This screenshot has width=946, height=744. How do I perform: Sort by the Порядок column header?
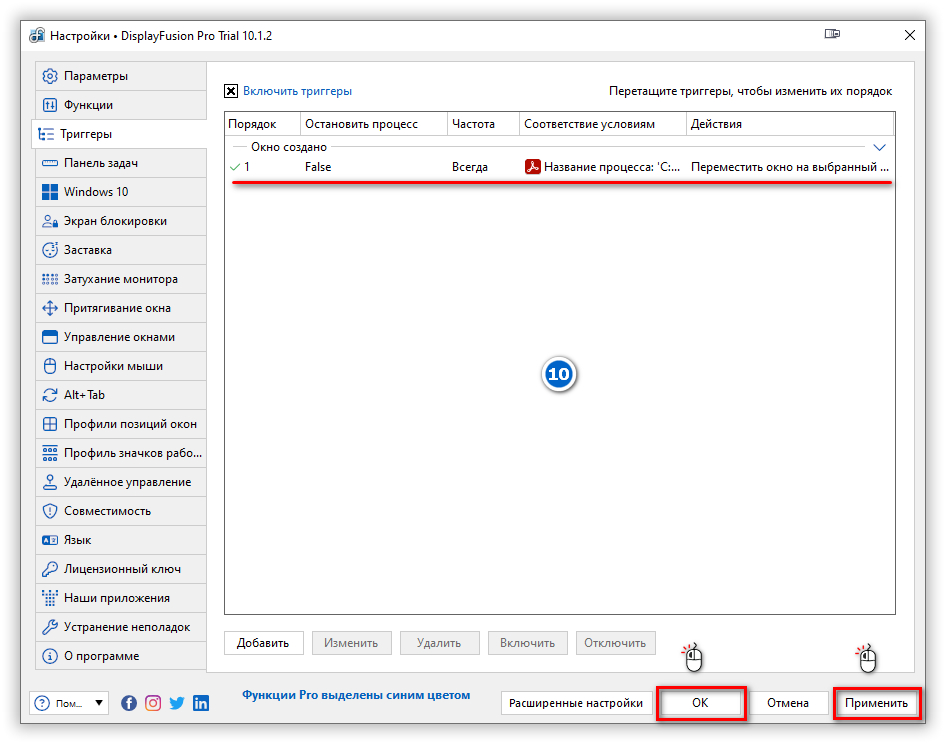pyautogui.click(x=262, y=124)
